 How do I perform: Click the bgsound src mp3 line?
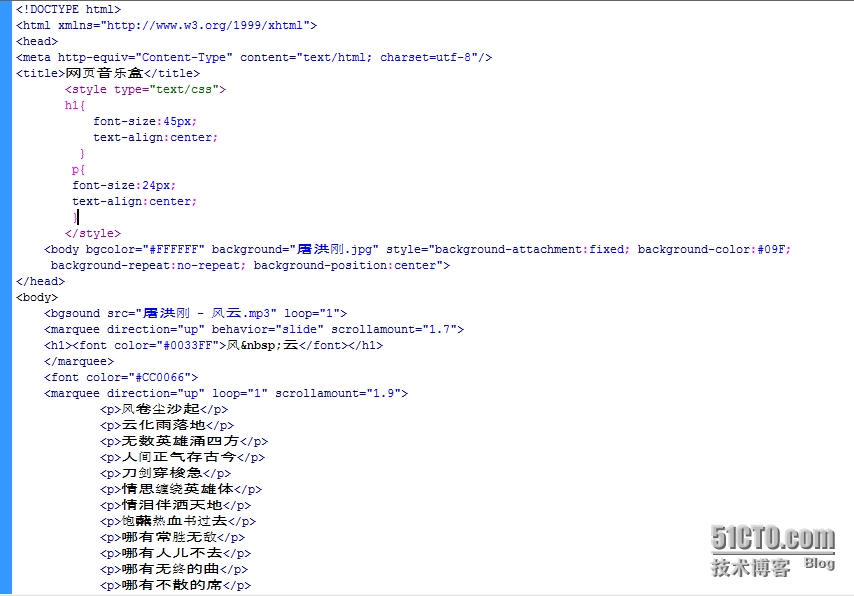tap(196, 313)
